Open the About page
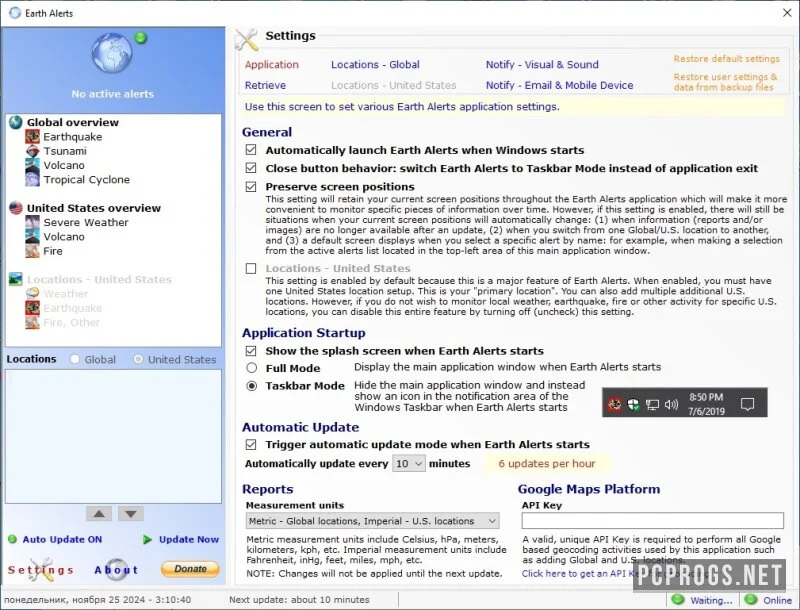This screenshot has width=800, height=610. pos(116,570)
